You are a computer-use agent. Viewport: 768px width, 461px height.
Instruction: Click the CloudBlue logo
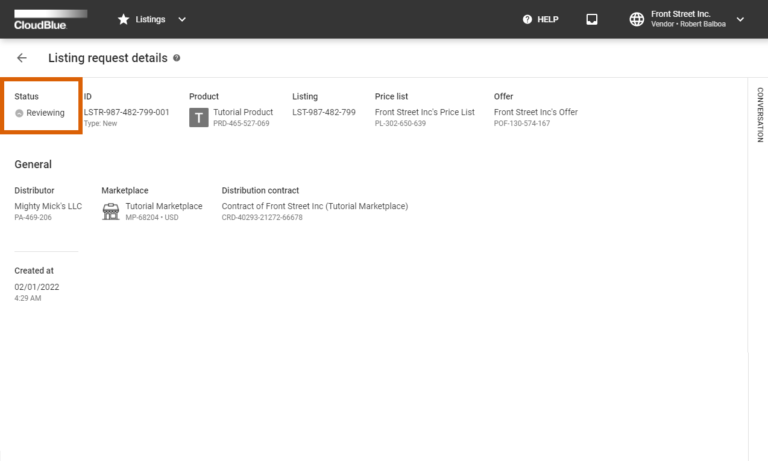(x=50, y=20)
